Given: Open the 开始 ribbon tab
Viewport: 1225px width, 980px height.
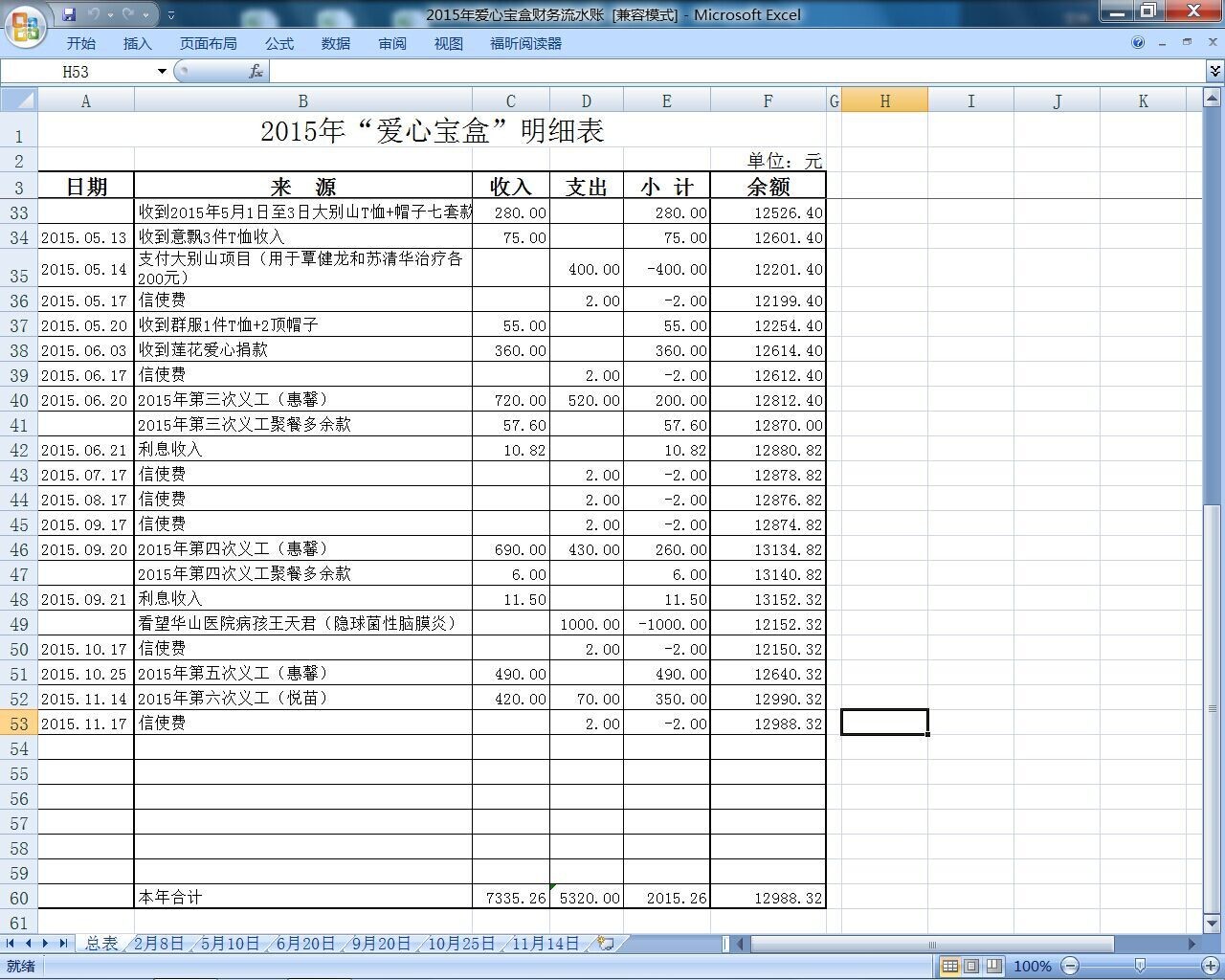Looking at the screenshot, I should (80, 43).
